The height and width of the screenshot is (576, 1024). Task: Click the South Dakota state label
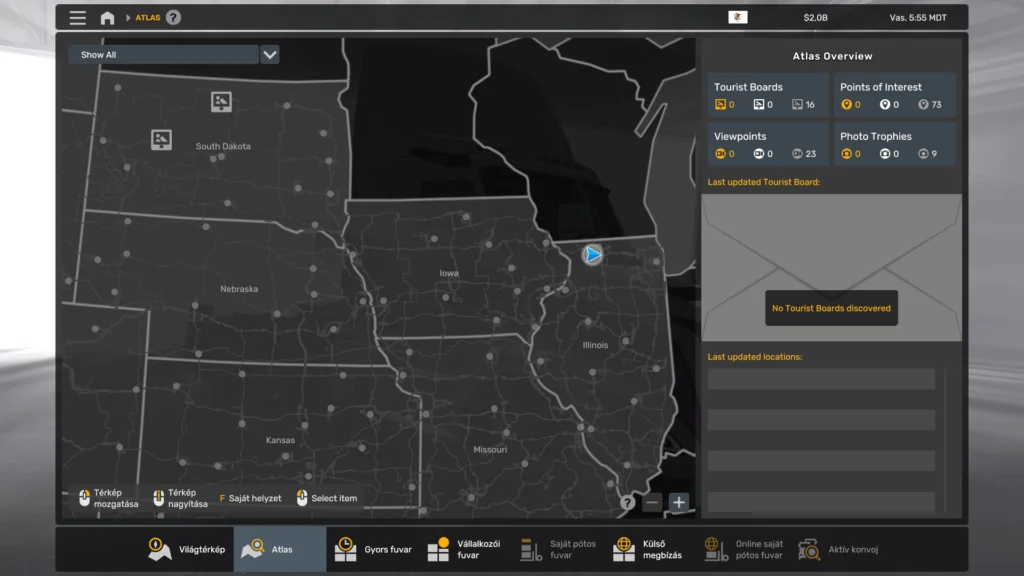[x=223, y=146]
